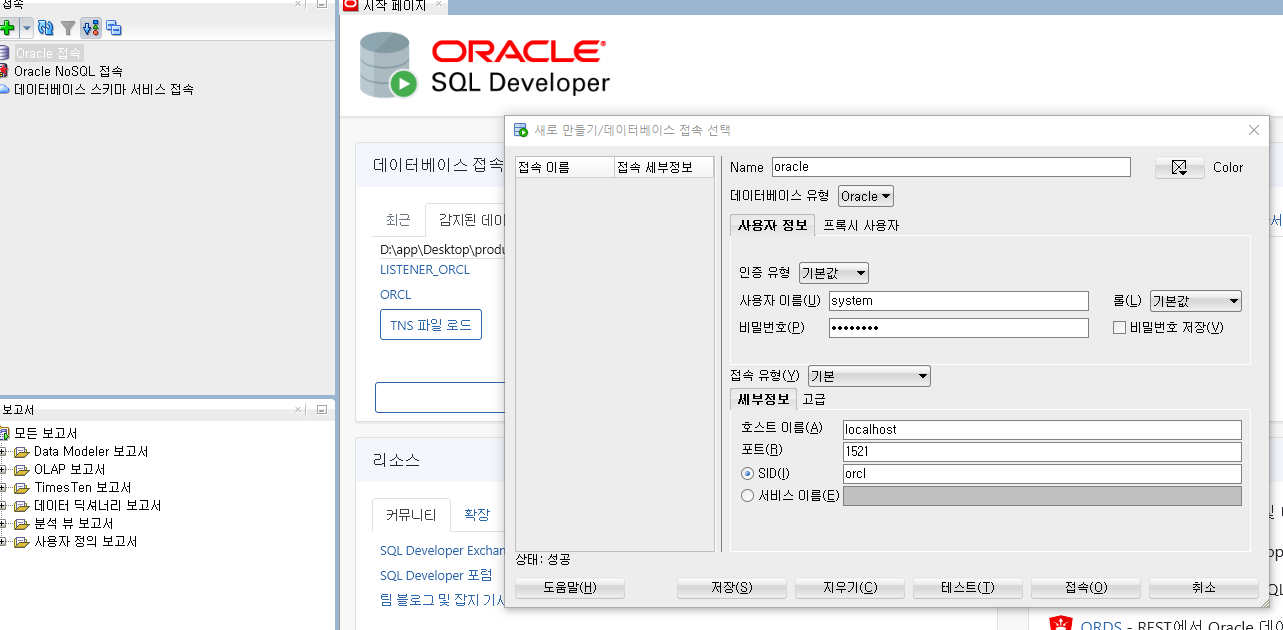Open the 인증 유형 dropdown
Screen dimensions: 1283x630
[834, 273]
